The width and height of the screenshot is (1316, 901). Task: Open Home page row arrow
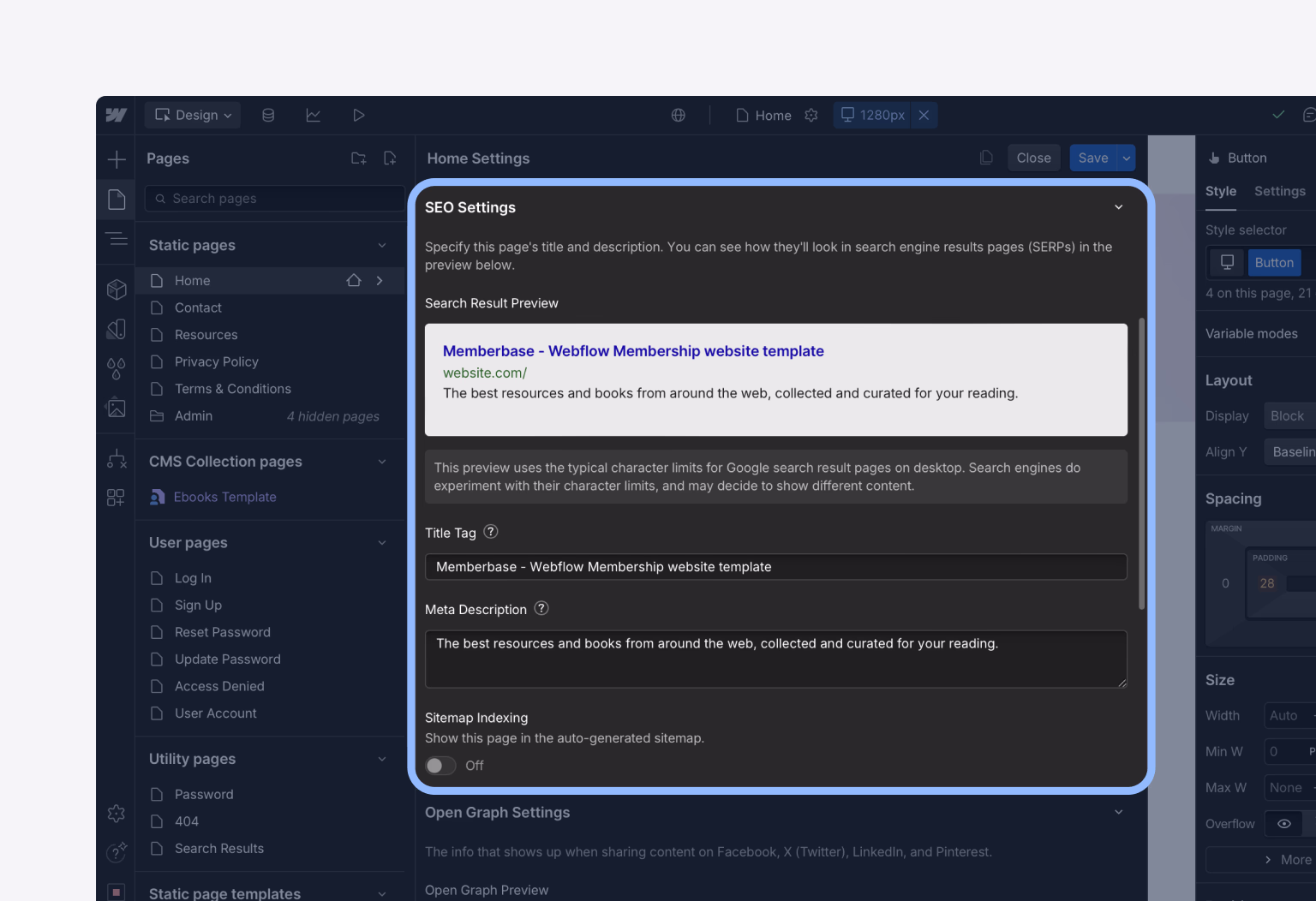pos(380,280)
